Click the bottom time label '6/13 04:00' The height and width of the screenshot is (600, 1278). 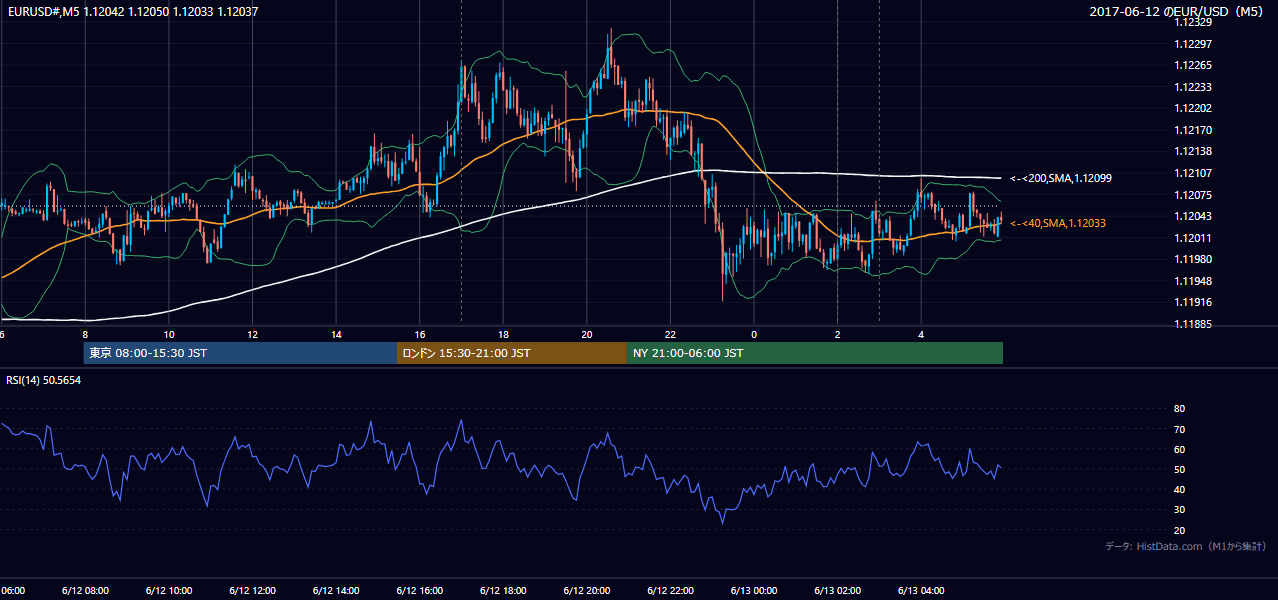point(922,591)
